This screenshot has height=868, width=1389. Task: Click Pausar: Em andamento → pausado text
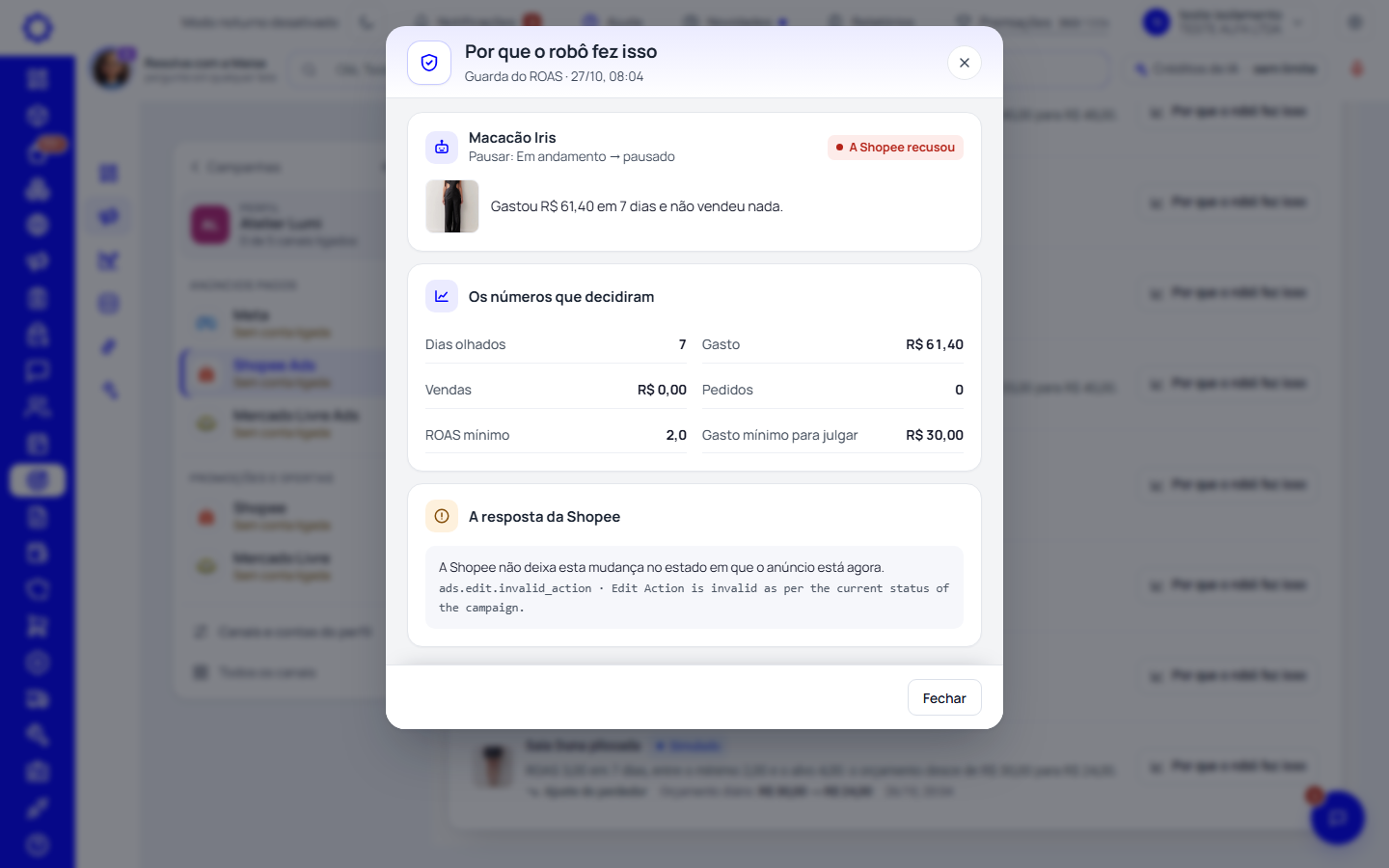[x=572, y=156]
